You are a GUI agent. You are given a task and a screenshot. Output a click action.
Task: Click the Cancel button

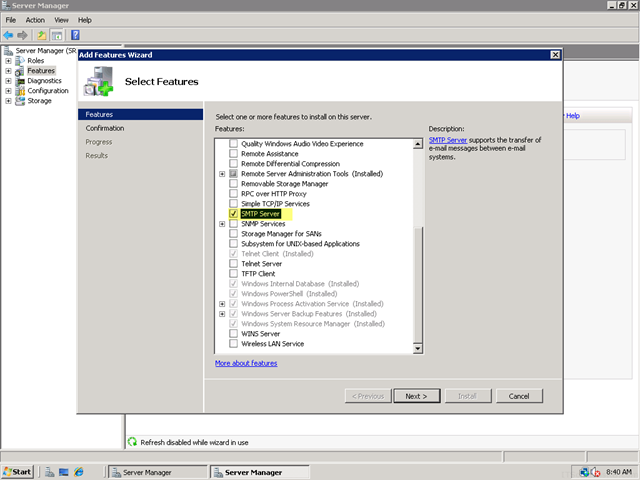click(x=519, y=396)
